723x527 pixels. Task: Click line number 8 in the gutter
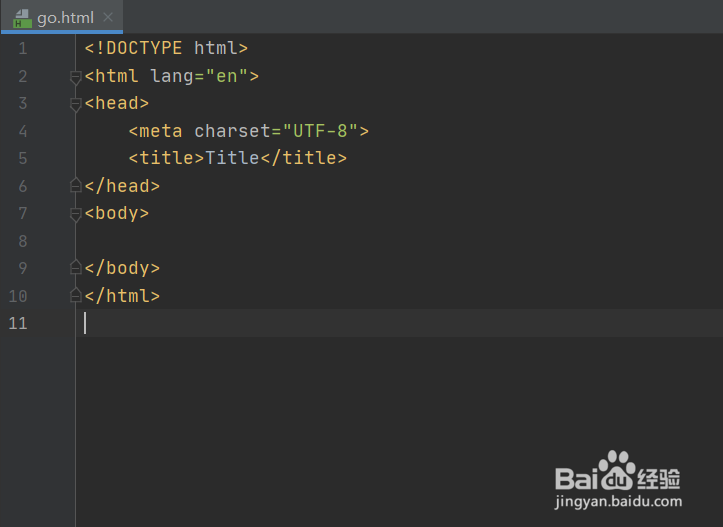tap(22, 241)
